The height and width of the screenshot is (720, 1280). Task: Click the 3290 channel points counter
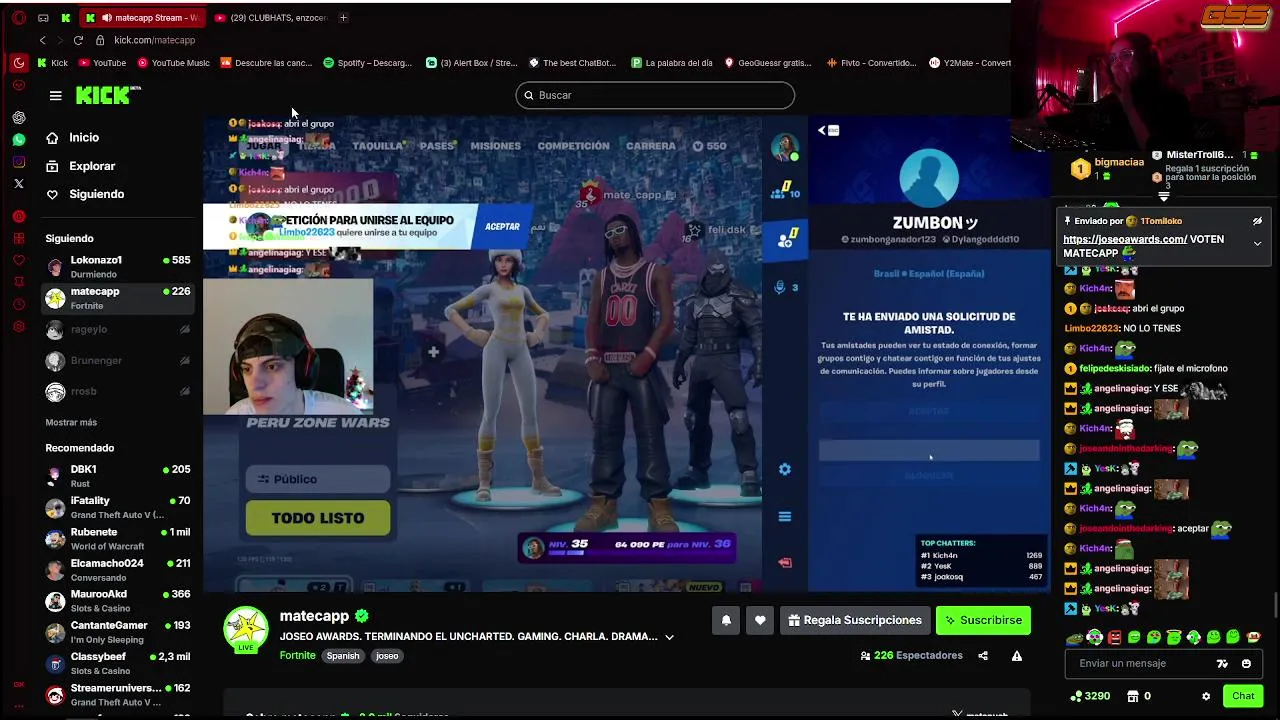pyautogui.click(x=1090, y=696)
